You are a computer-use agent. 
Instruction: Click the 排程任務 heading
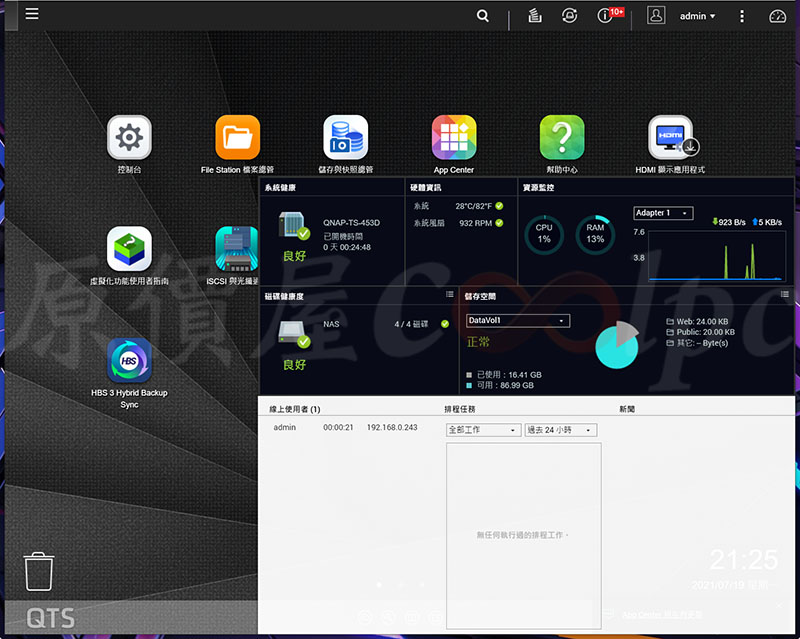(x=460, y=409)
